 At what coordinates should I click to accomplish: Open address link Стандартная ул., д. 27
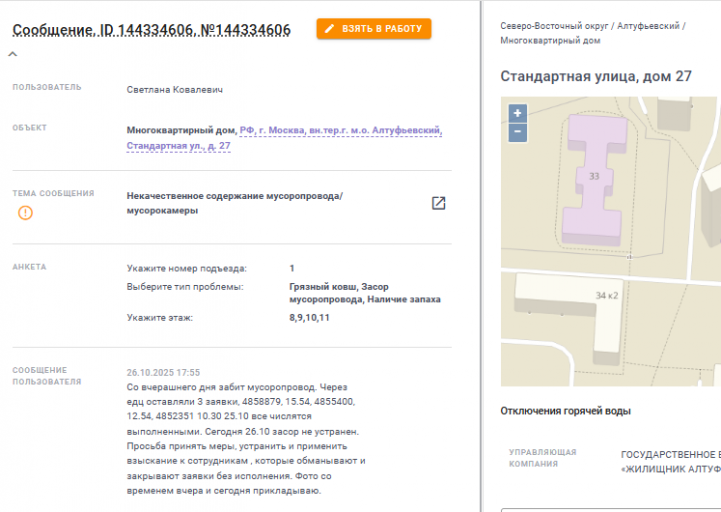178,146
